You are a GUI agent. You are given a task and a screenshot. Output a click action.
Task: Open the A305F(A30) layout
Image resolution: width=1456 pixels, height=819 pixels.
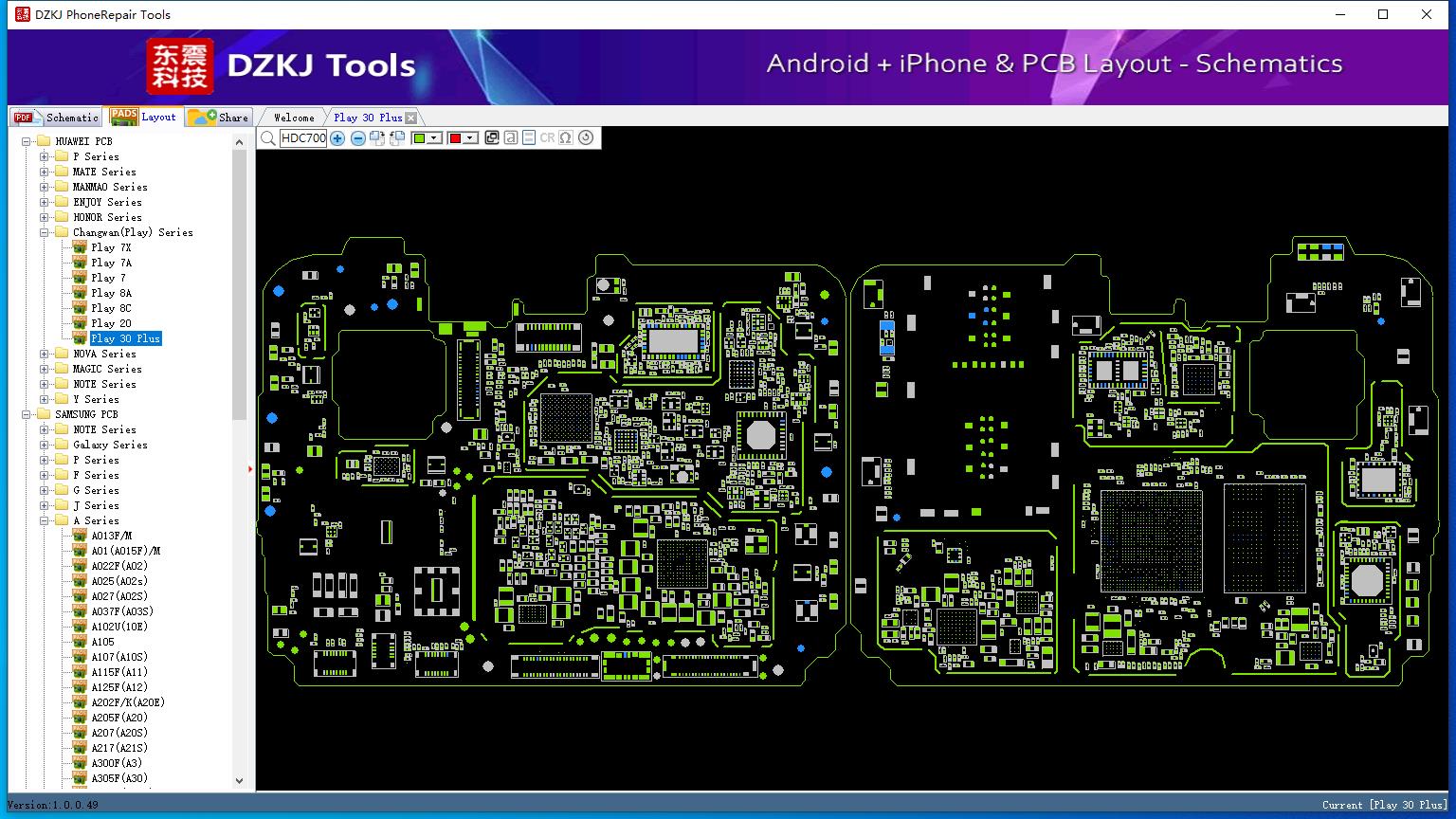(x=119, y=778)
